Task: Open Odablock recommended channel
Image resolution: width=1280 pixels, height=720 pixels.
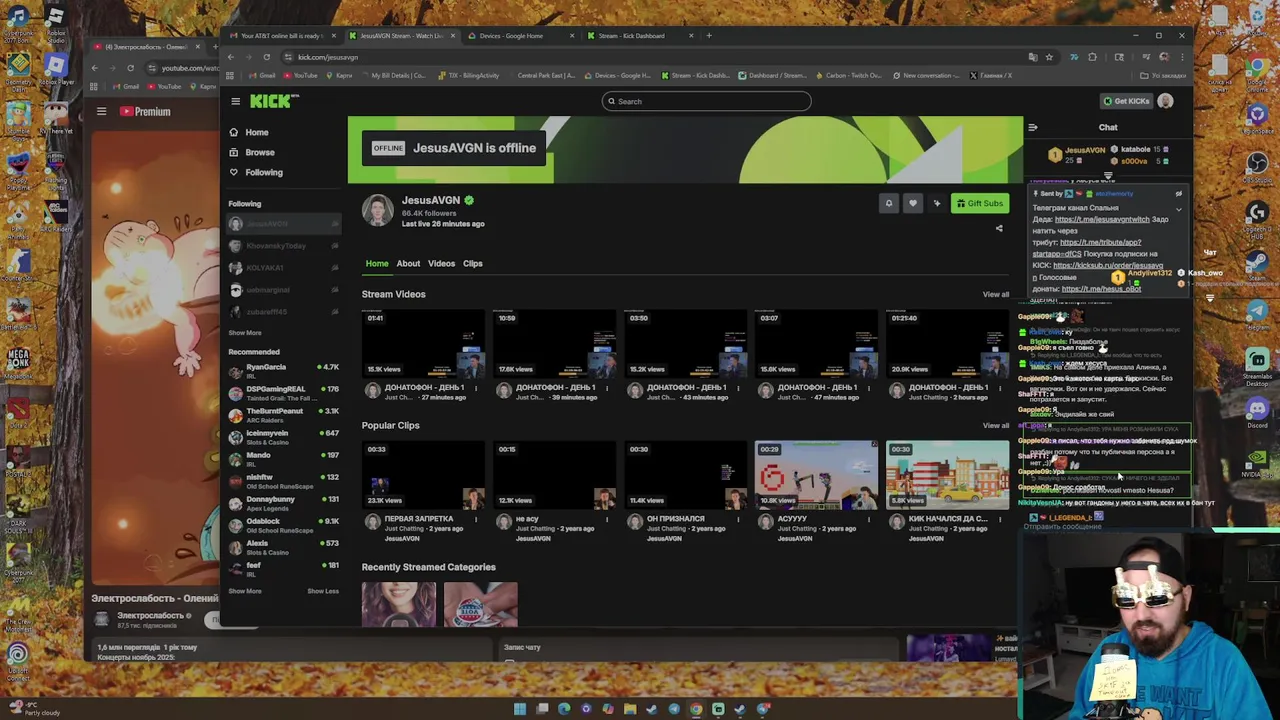Action: coord(283,525)
